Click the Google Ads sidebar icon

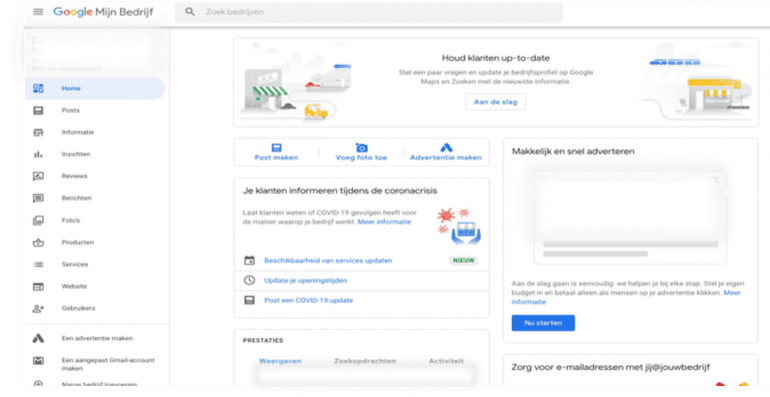pyautogui.click(x=38, y=339)
